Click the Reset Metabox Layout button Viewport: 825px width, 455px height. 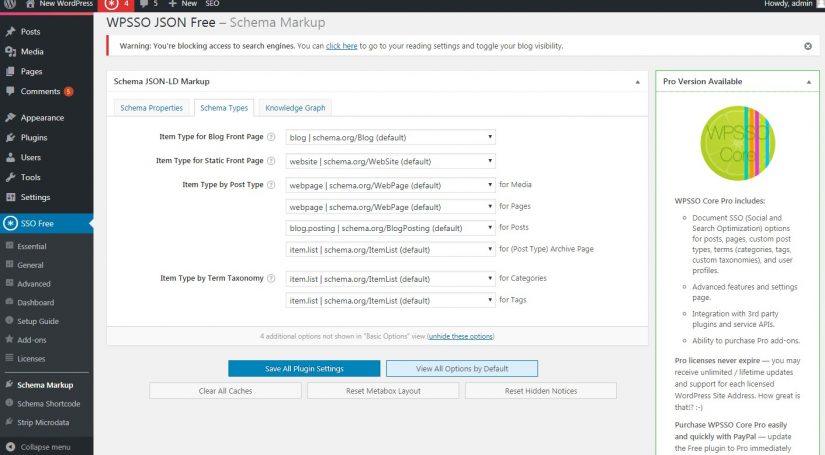(383, 391)
